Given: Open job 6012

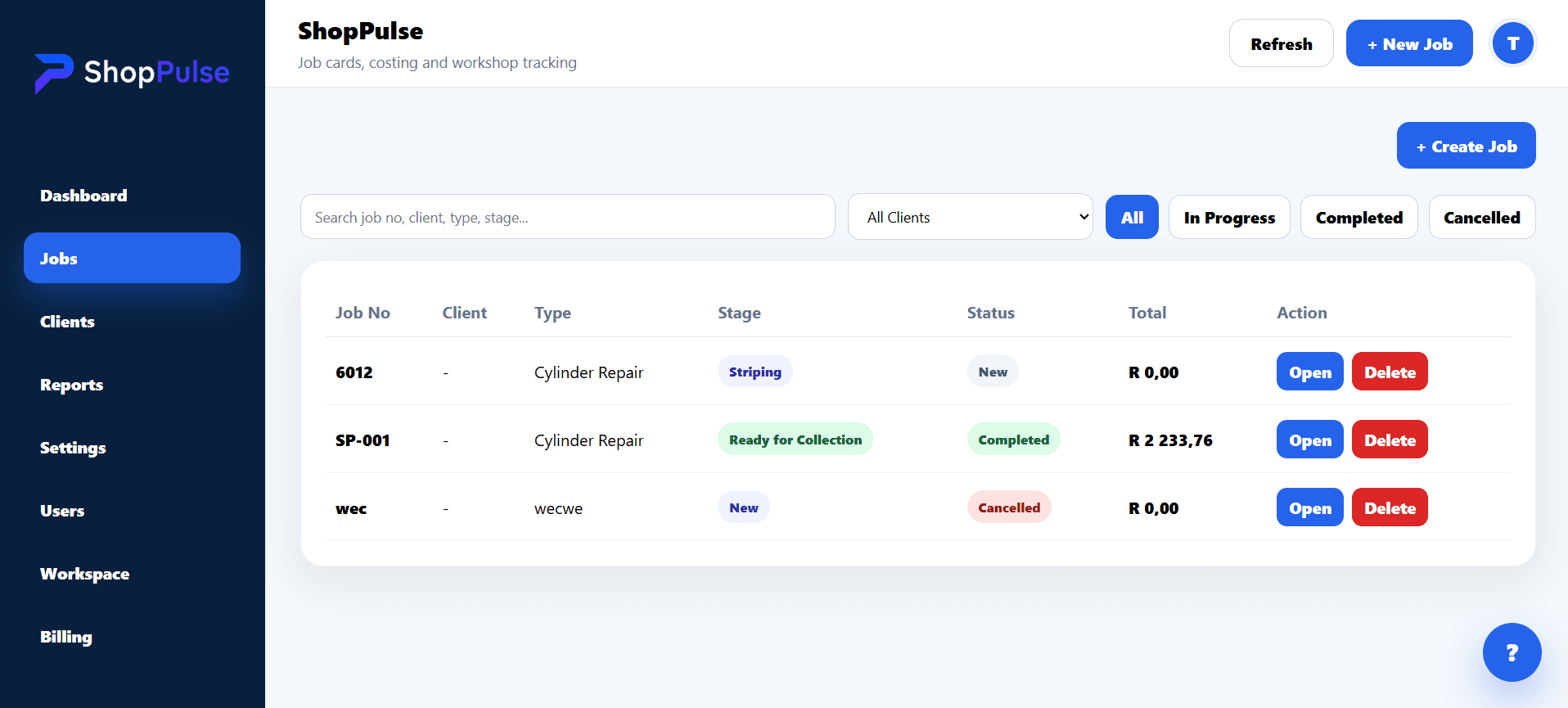Looking at the screenshot, I should pos(1309,372).
